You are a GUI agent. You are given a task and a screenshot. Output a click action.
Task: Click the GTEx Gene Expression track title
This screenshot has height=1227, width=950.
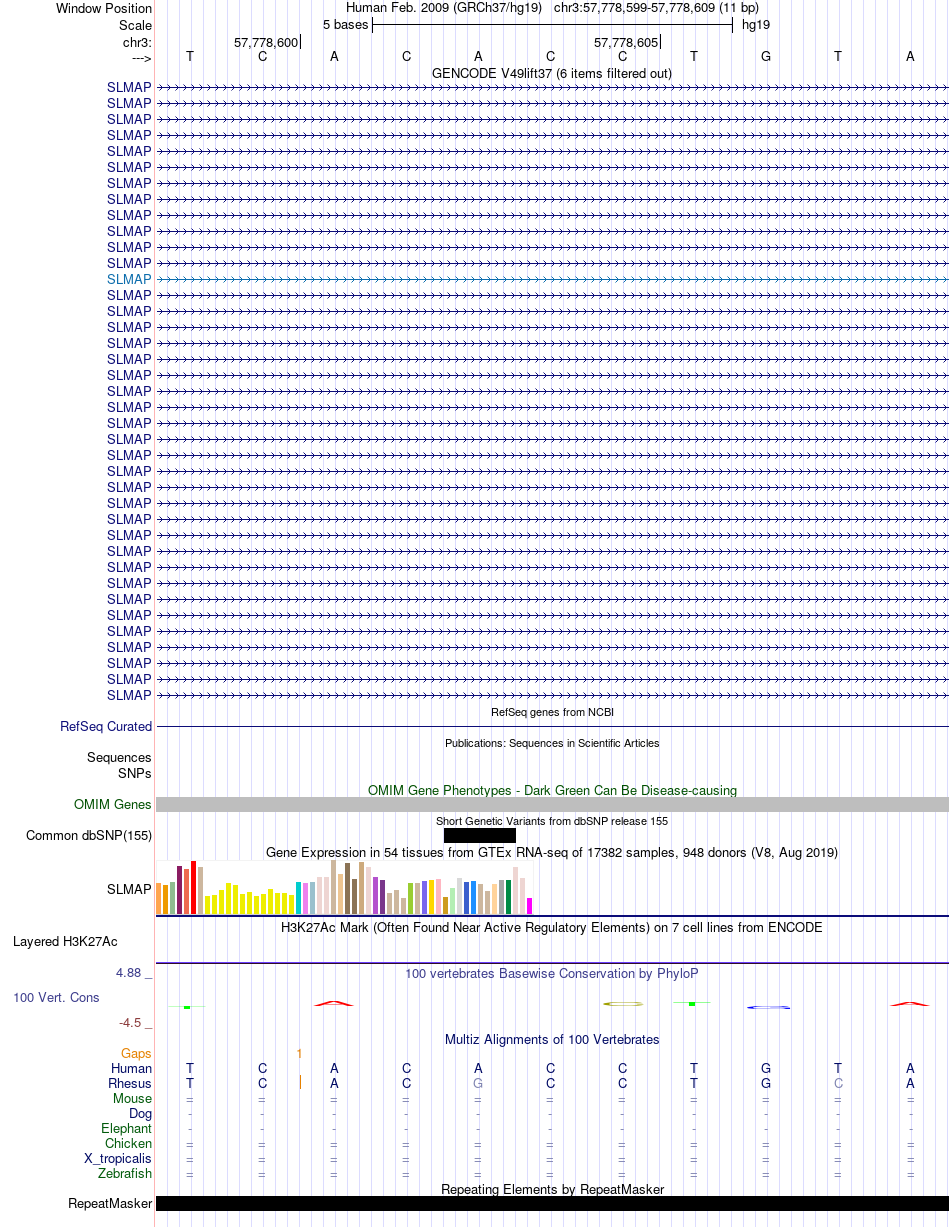pyautogui.click(x=552, y=852)
